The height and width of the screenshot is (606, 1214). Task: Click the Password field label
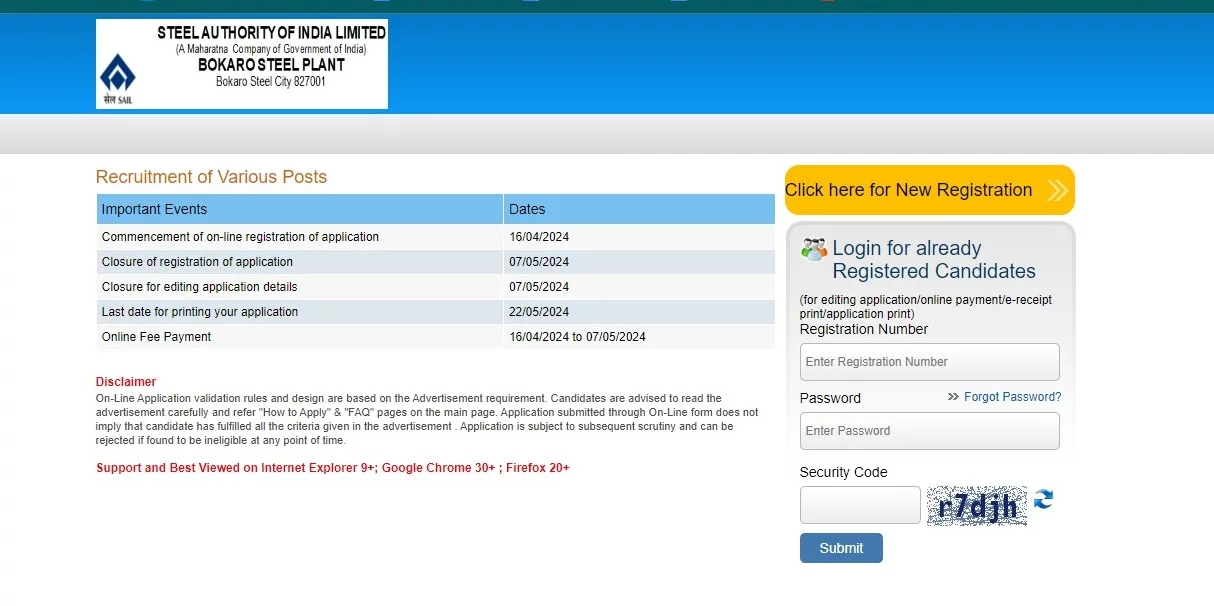[x=830, y=398]
